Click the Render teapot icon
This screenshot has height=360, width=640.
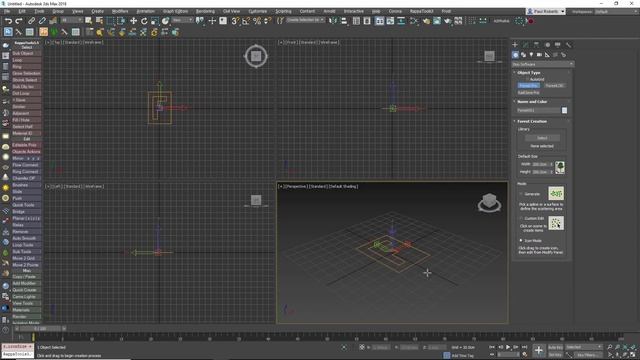(448, 20)
